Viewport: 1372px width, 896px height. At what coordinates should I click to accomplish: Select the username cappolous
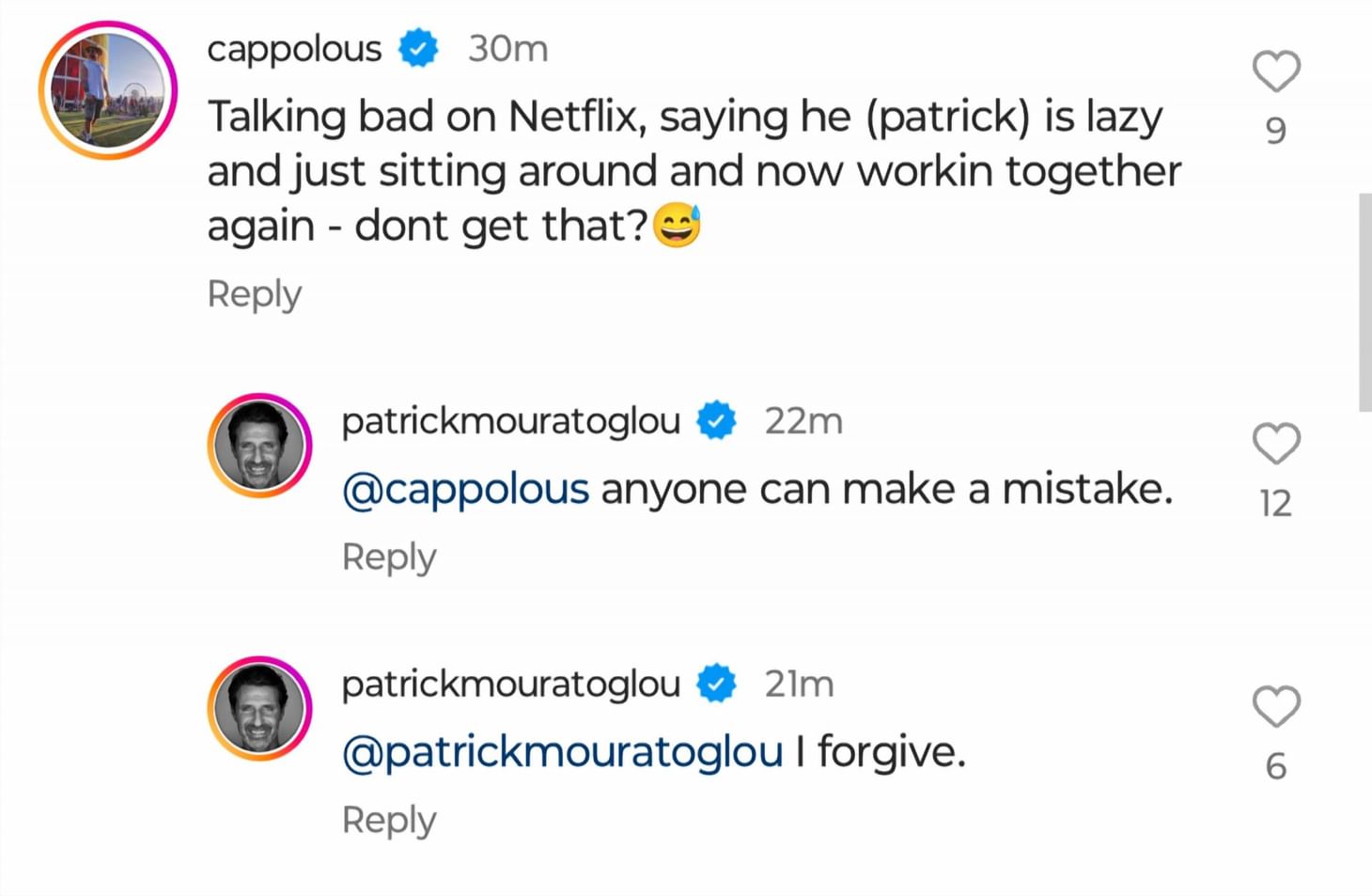[293, 49]
